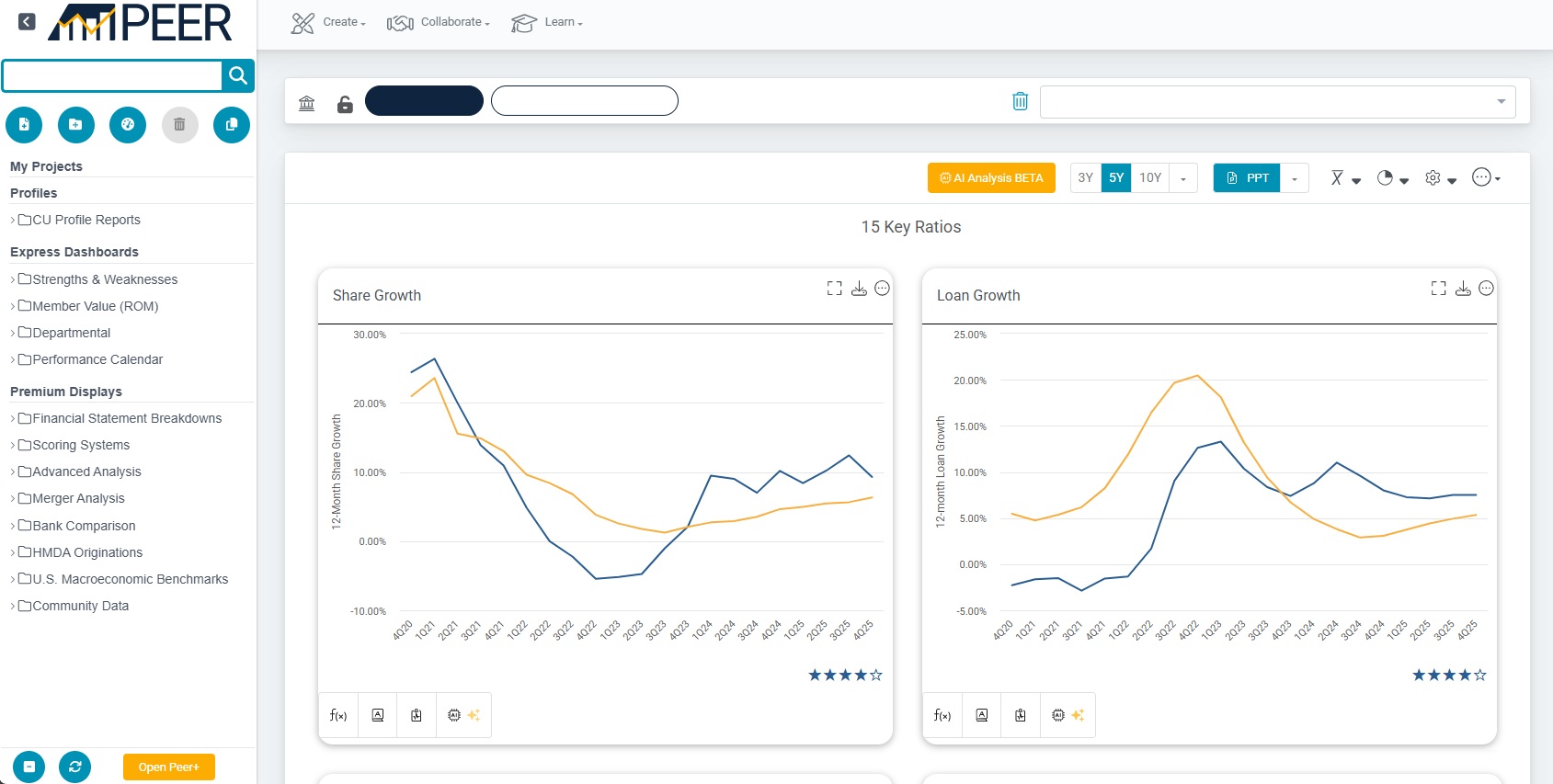Click the institution (bank) icon in header bar
The height and width of the screenshot is (784, 1553).
307,103
